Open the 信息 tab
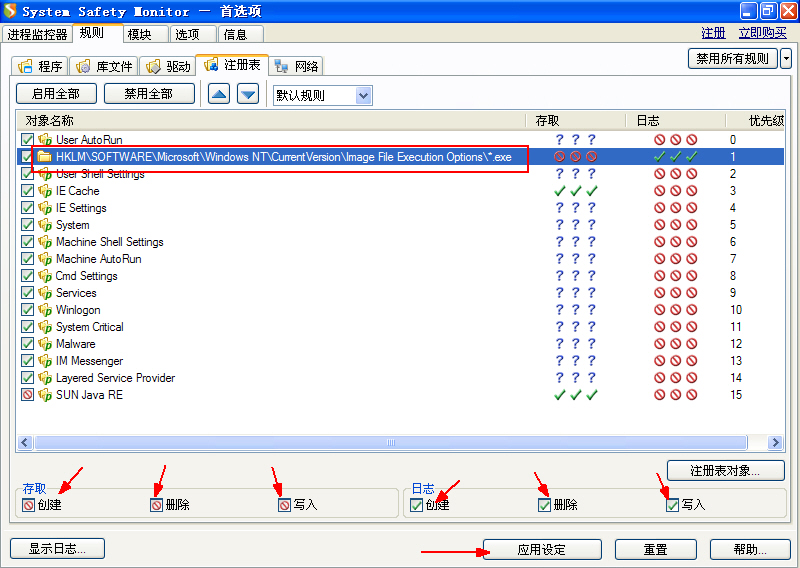The image size is (800, 568). click(241, 34)
